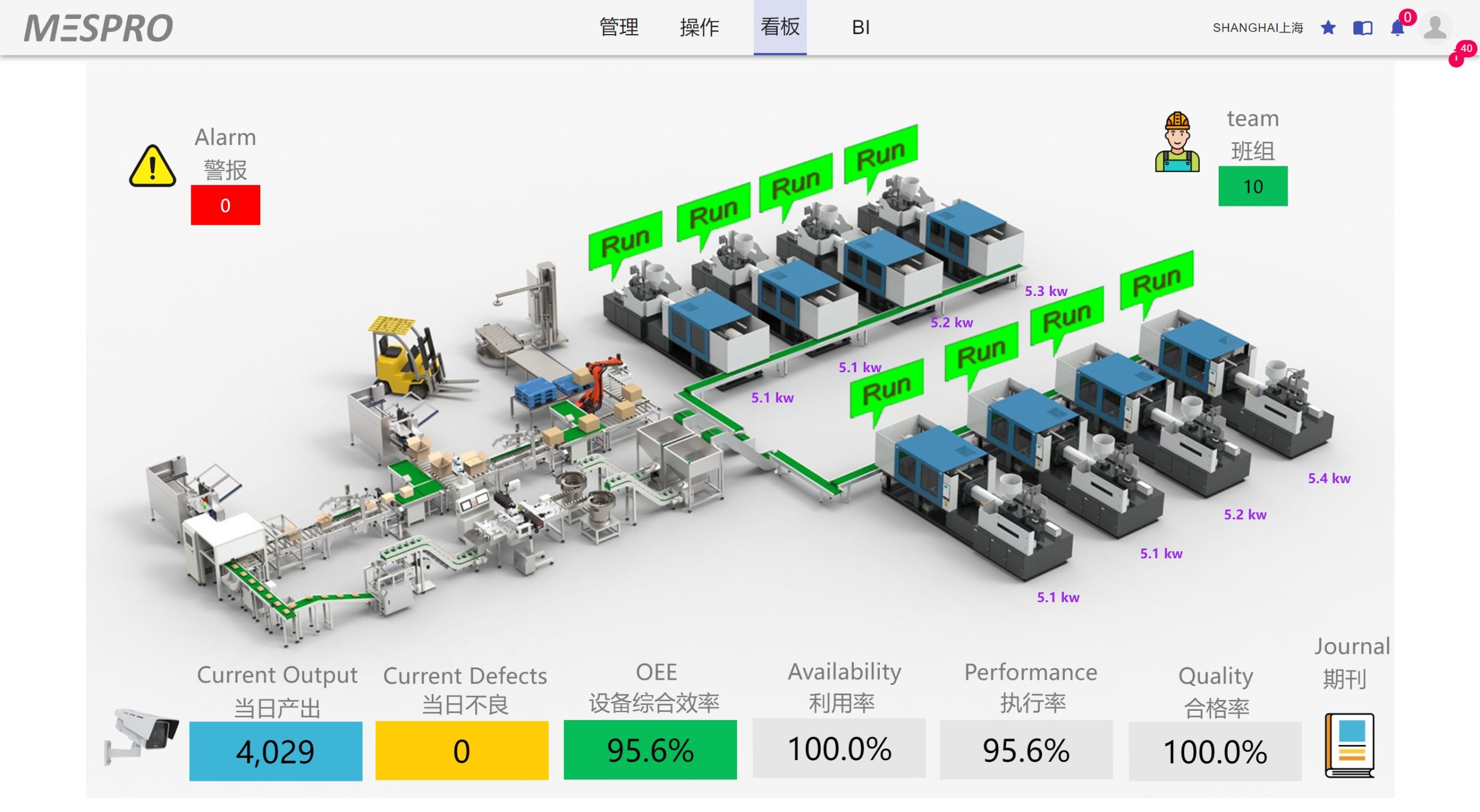Image resolution: width=1480 pixels, height=812 pixels.
Task: Open the BI menu item
Action: pos(860,27)
